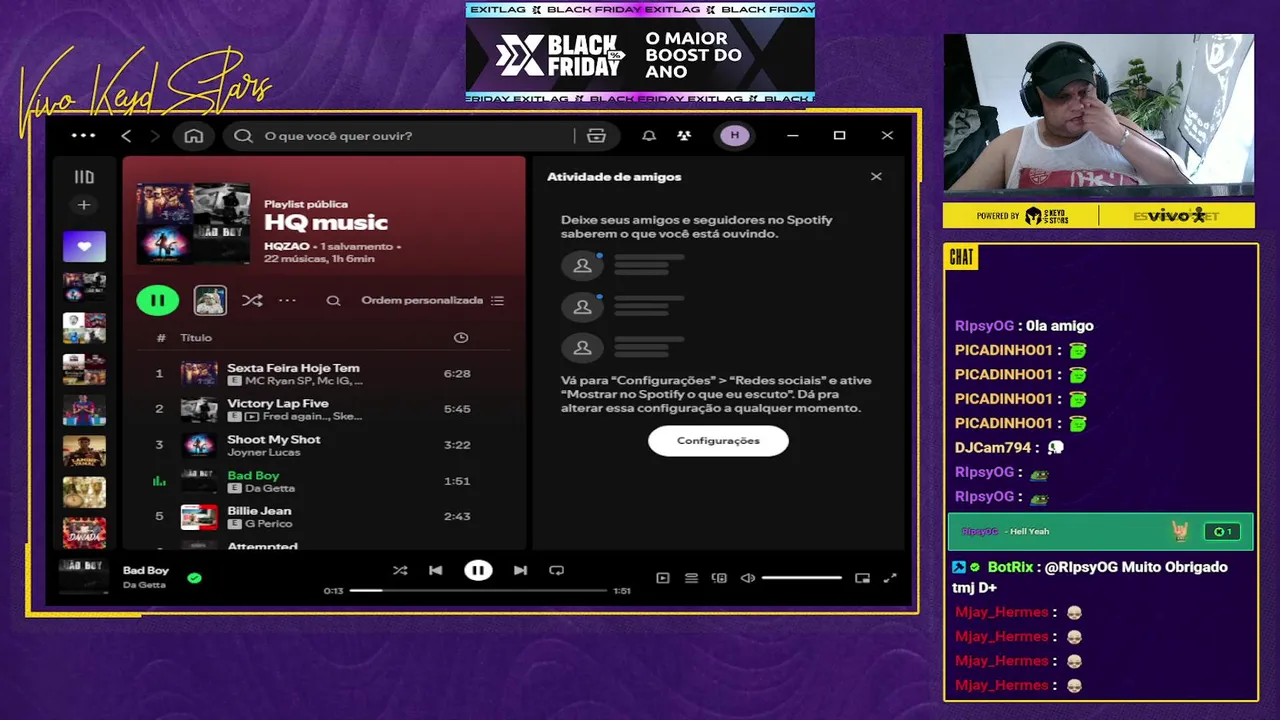Open the DANADA playlist thumbnail in sidebar
1280x720 pixels.
coord(84,532)
